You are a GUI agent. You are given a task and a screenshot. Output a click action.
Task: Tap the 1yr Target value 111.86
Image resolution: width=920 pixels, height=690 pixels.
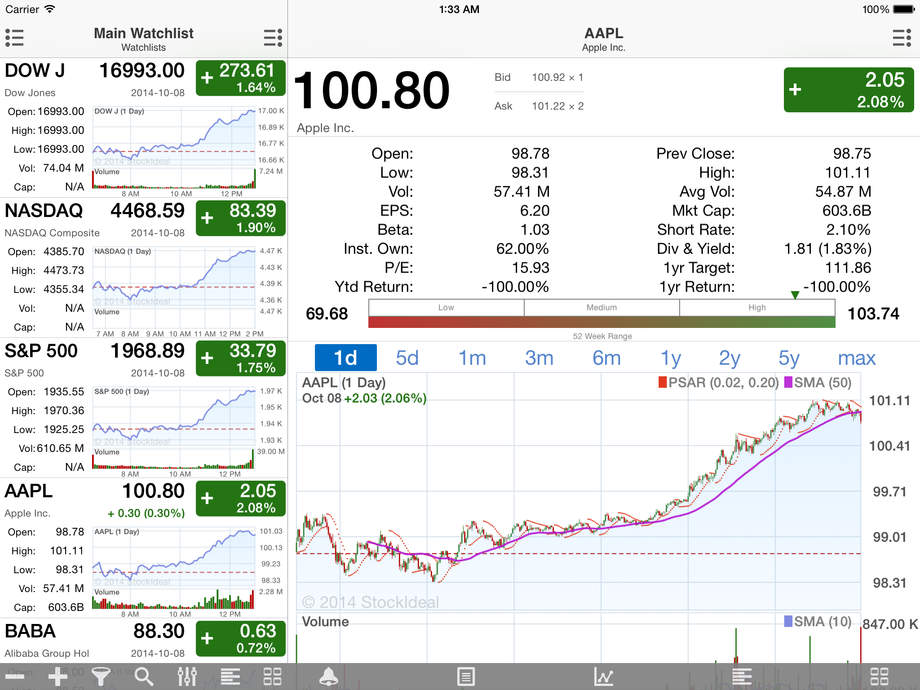click(x=848, y=268)
